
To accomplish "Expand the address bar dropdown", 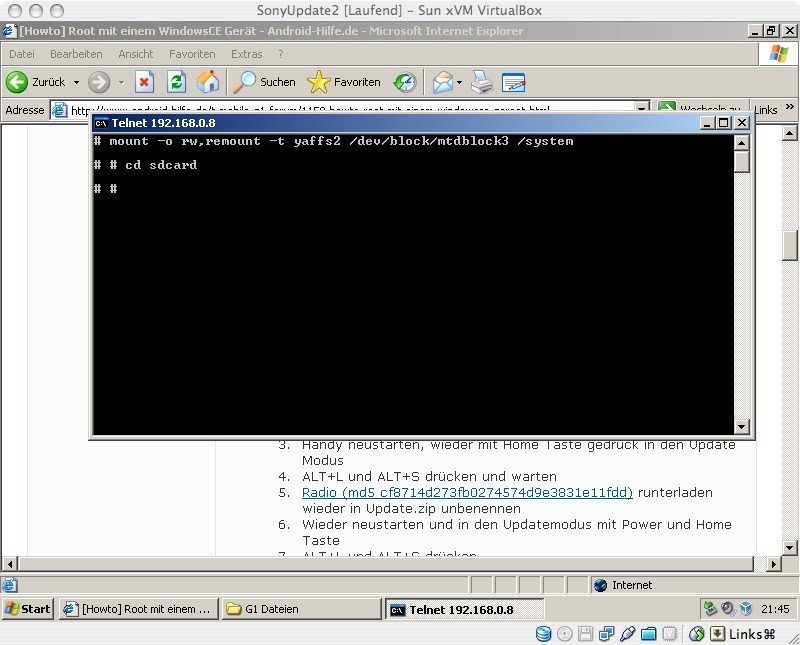I will pyautogui.click(x=642, y=107).
